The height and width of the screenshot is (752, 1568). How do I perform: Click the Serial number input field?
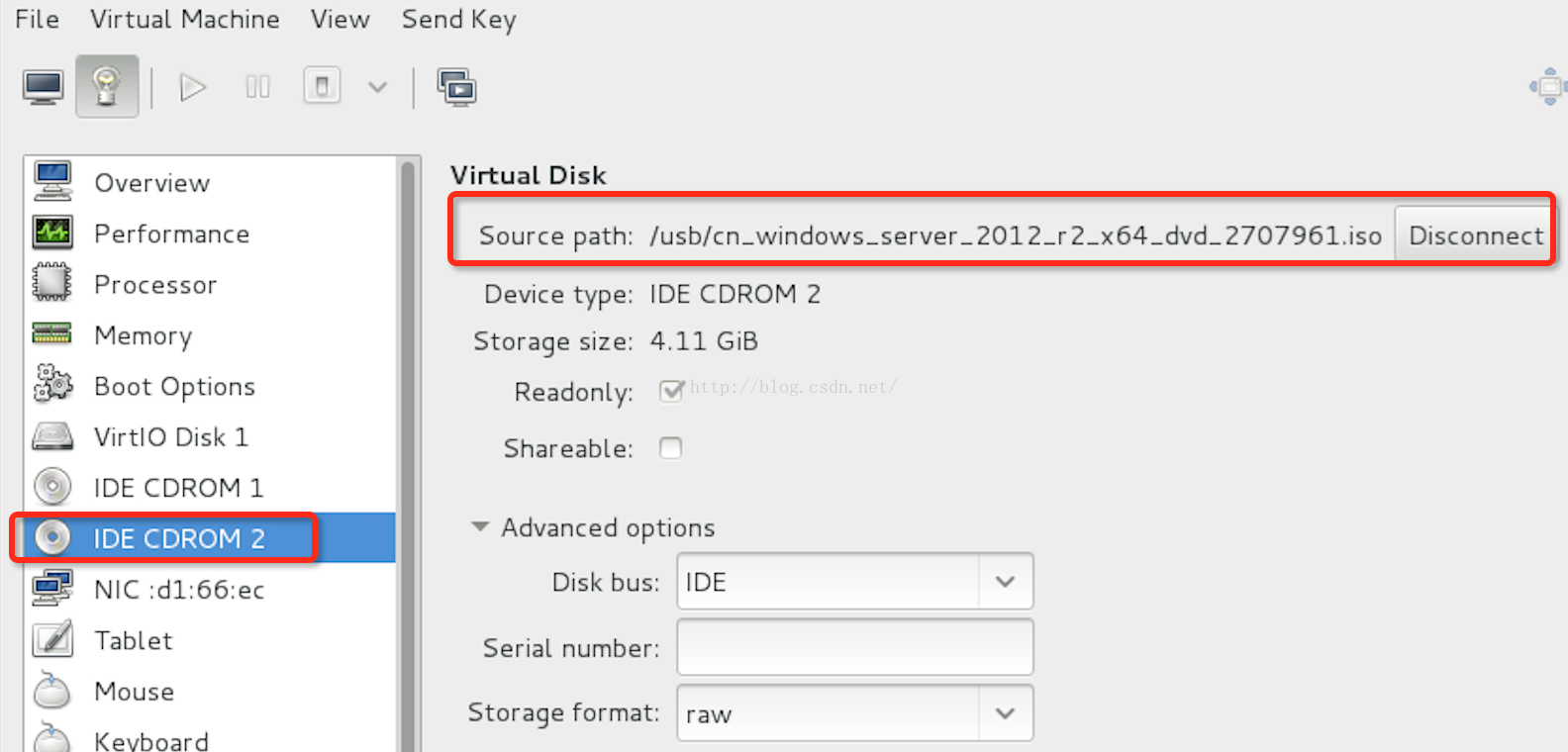click(x=855, y=647)
